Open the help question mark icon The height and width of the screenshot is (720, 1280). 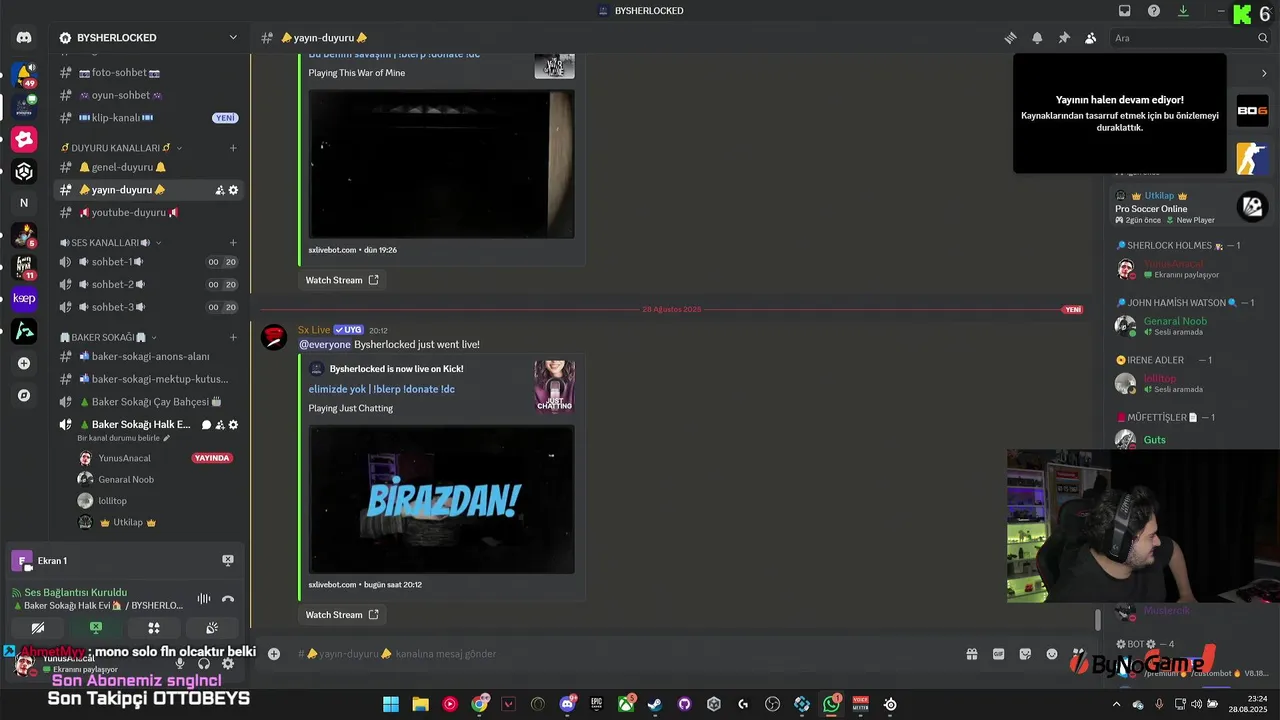1154,11
